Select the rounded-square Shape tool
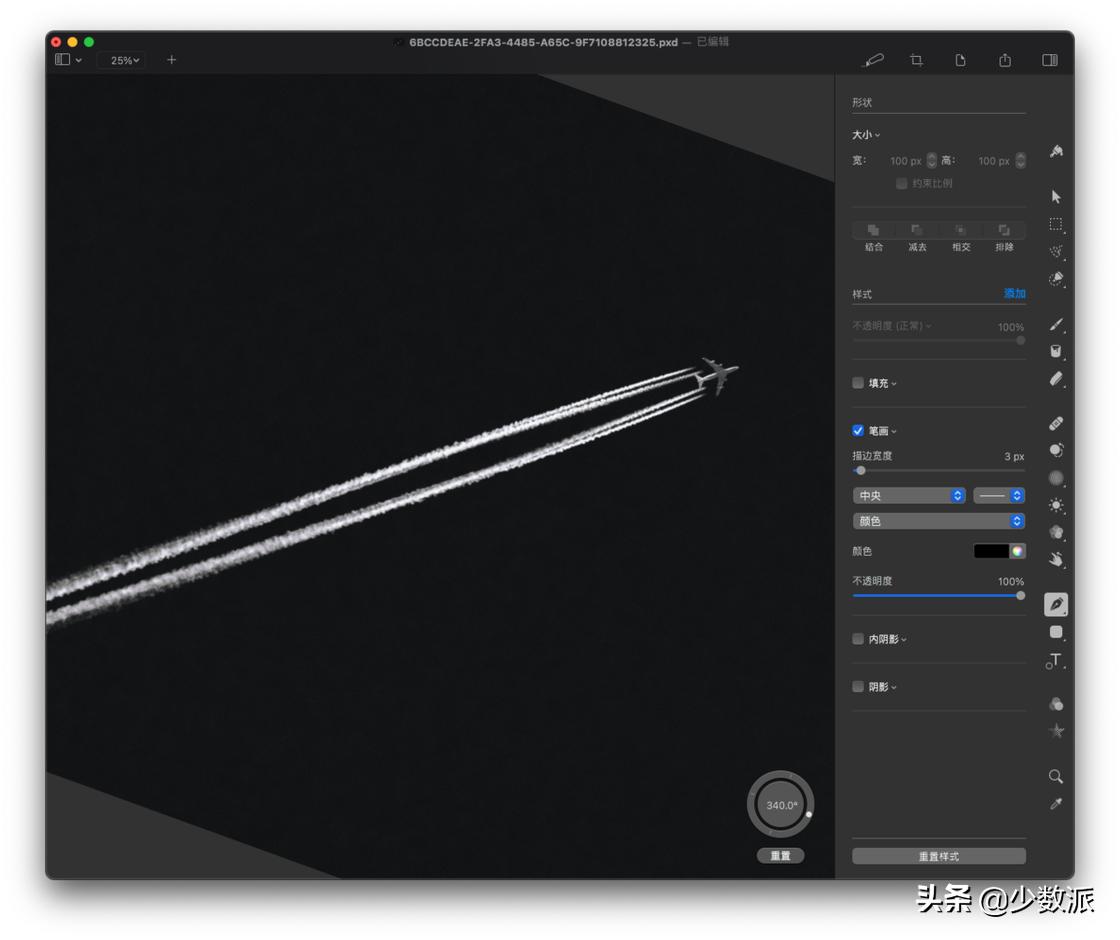Image resolution: width=1120 pixels, height=940 pixels. 1056,632
